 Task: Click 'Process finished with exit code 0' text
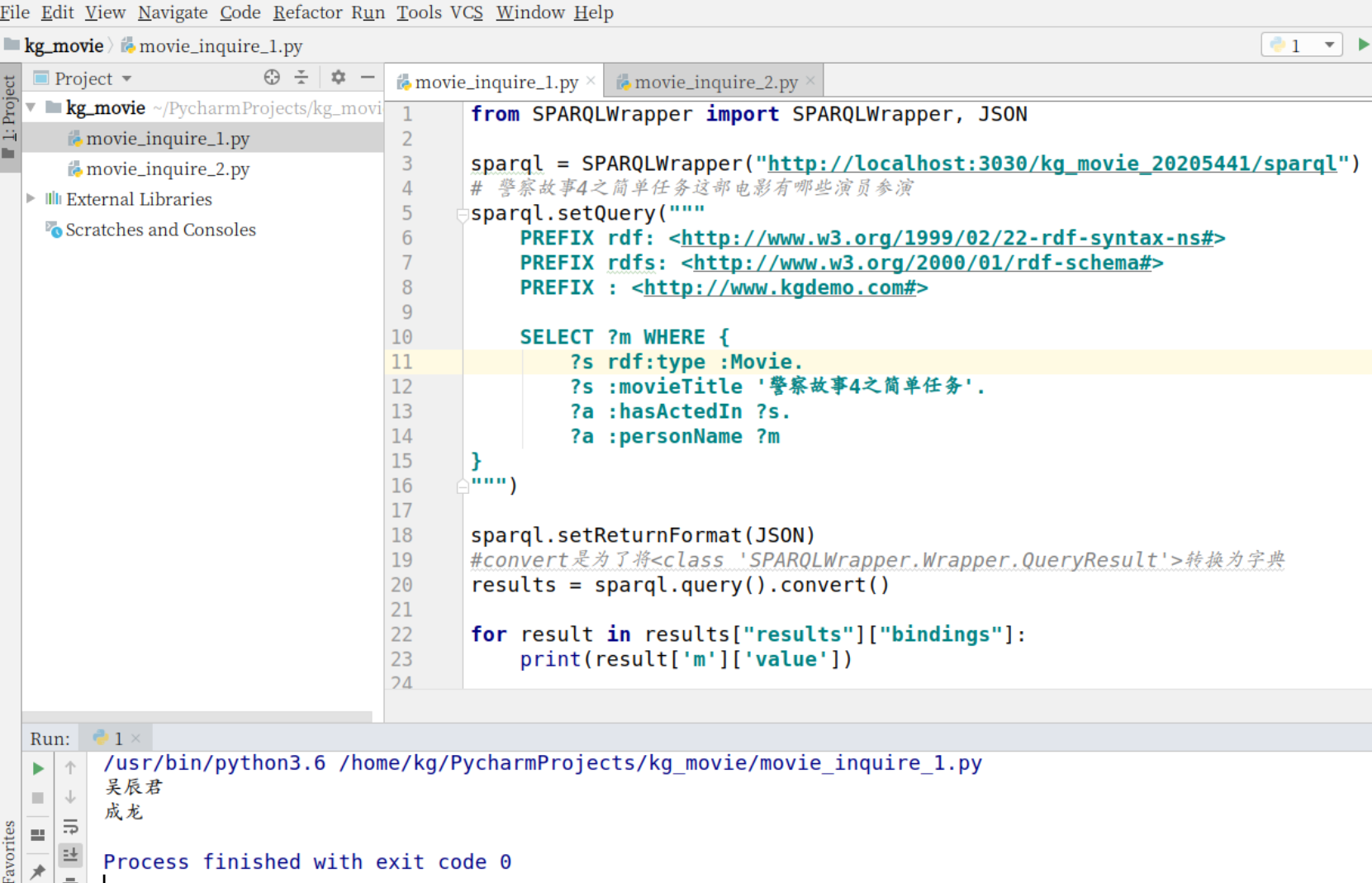pos(307,862)
